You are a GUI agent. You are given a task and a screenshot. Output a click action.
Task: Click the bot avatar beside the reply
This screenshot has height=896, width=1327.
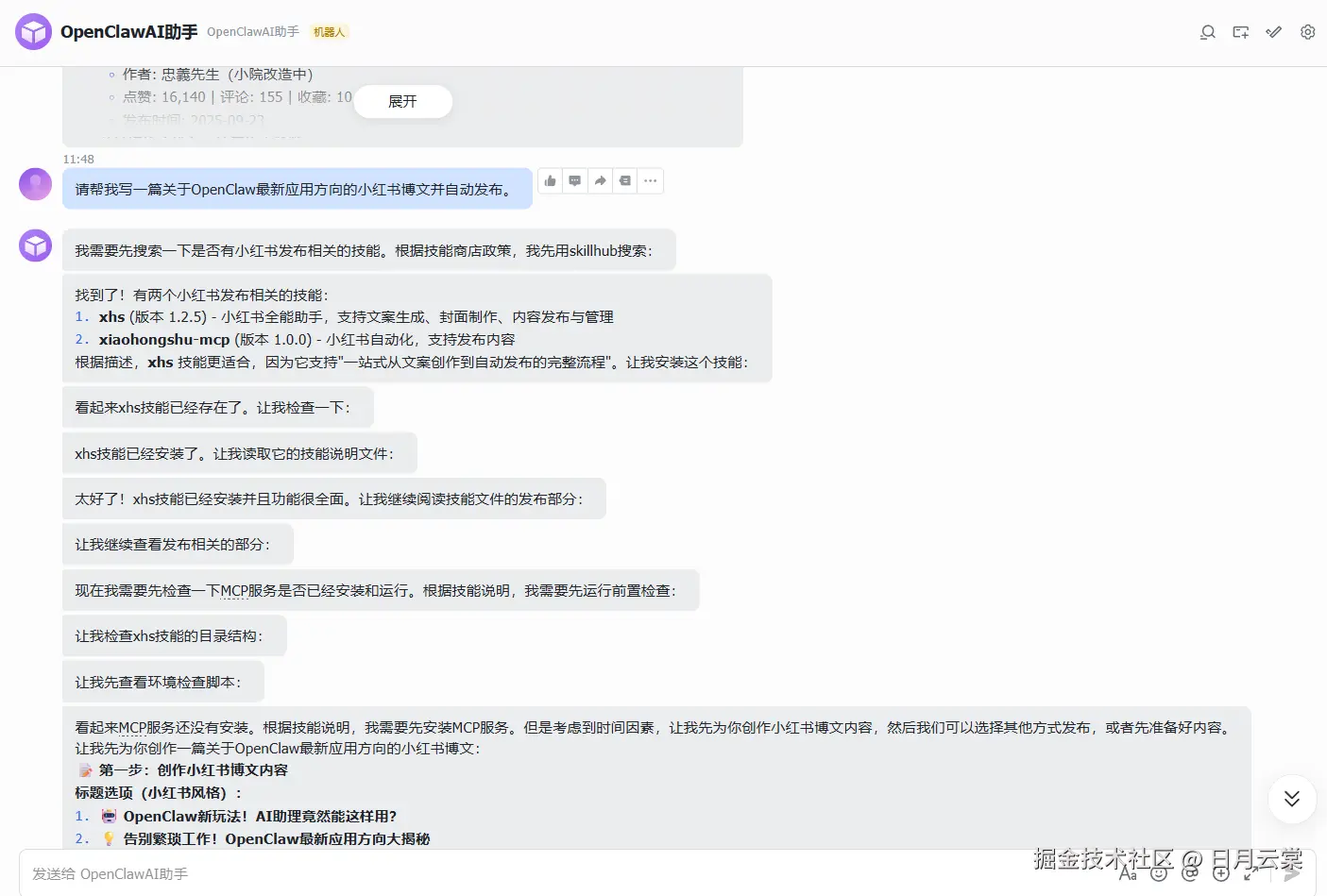[36, 245]
